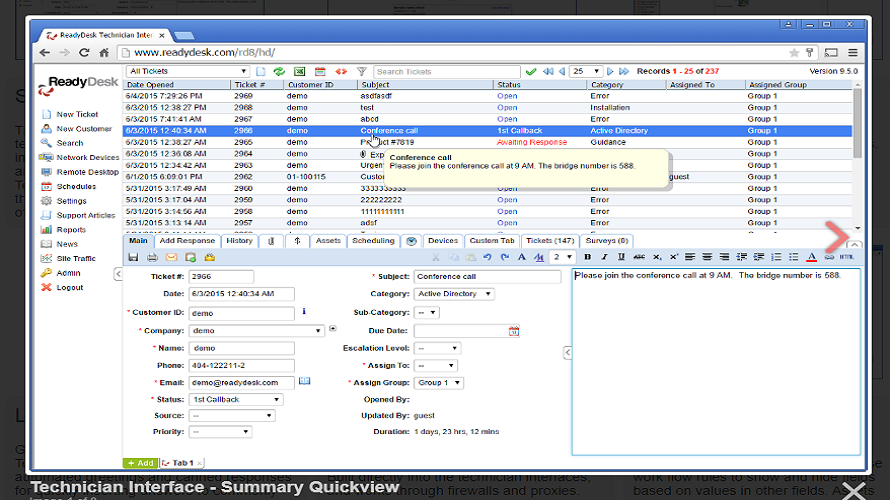Refresh the ticket list with green arrows icon
This screenshot has height=500, width=890.
(x=279, y=72)
